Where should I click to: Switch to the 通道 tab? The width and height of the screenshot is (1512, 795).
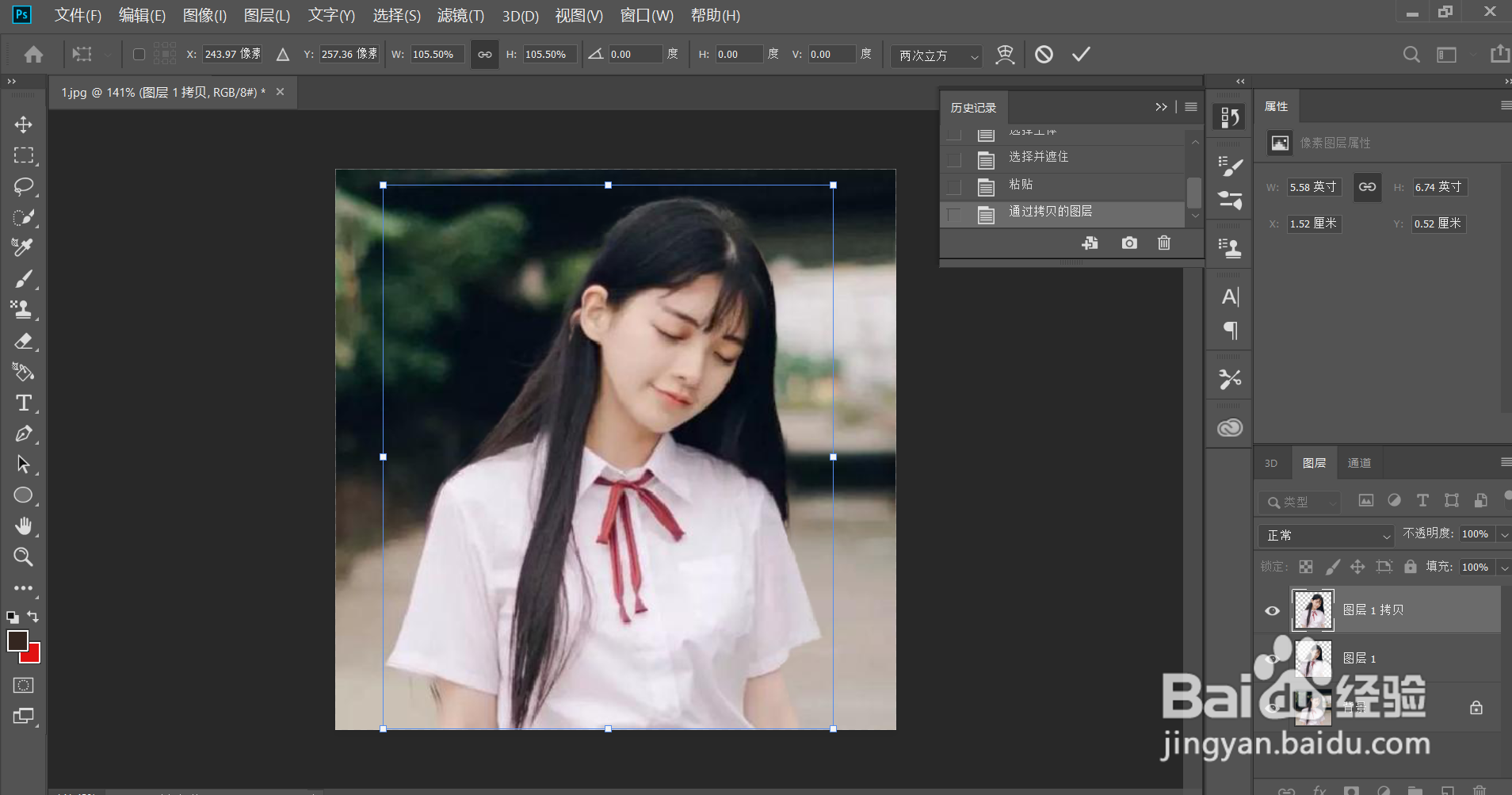(x=1359, y=463)
